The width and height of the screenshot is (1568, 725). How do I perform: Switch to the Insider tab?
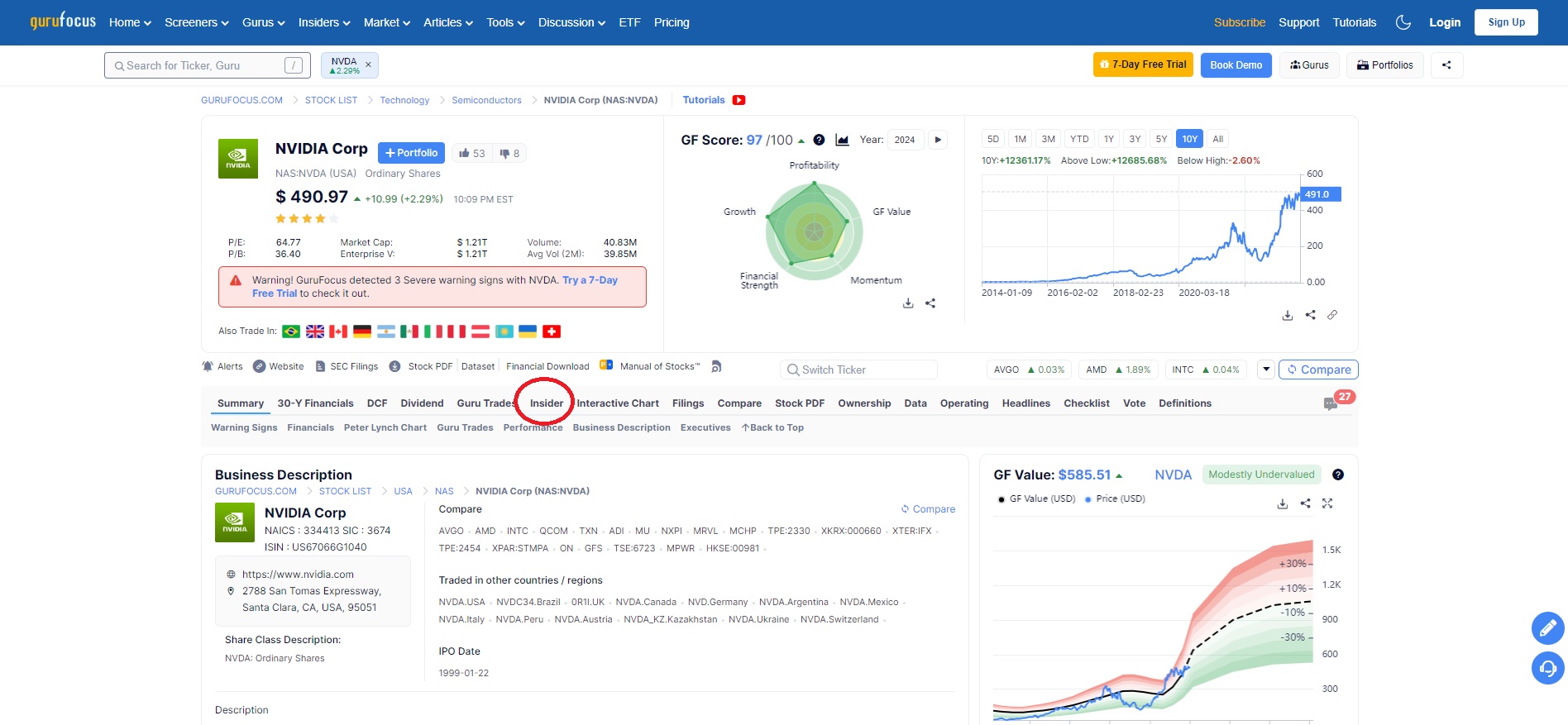tap(547, 403)
